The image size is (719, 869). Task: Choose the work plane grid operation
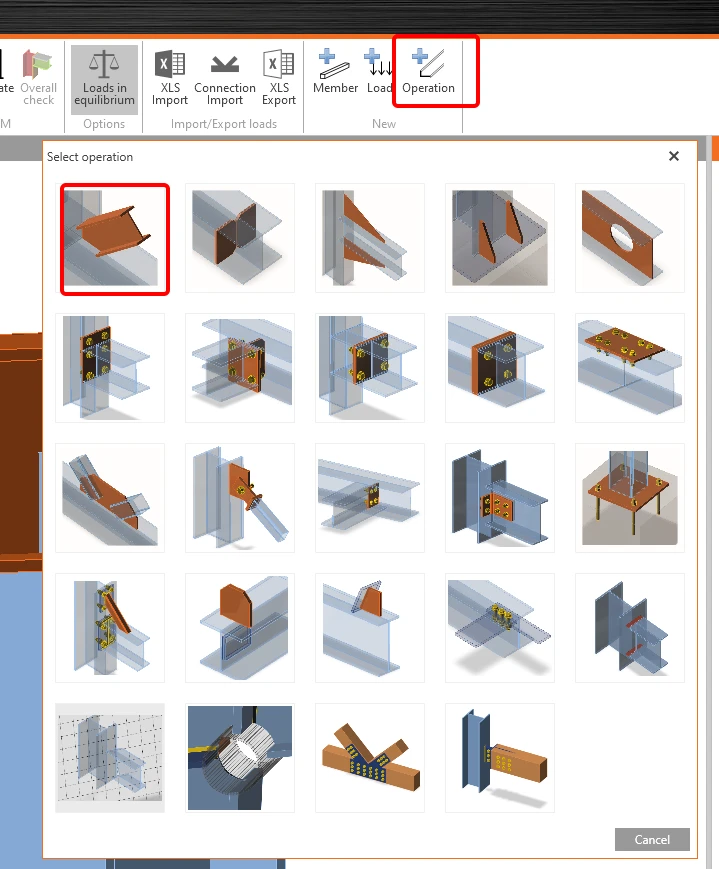pyautogui.click(x=110, y=758)
